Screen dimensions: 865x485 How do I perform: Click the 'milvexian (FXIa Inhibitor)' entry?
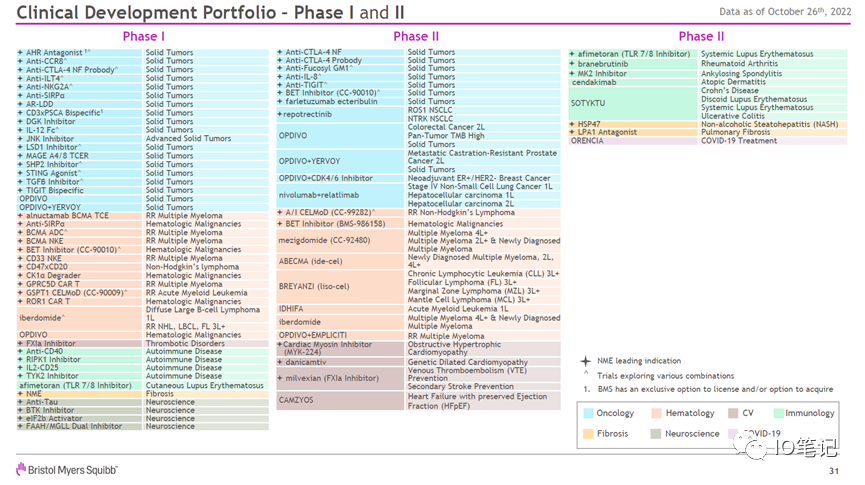click(332, 379)
